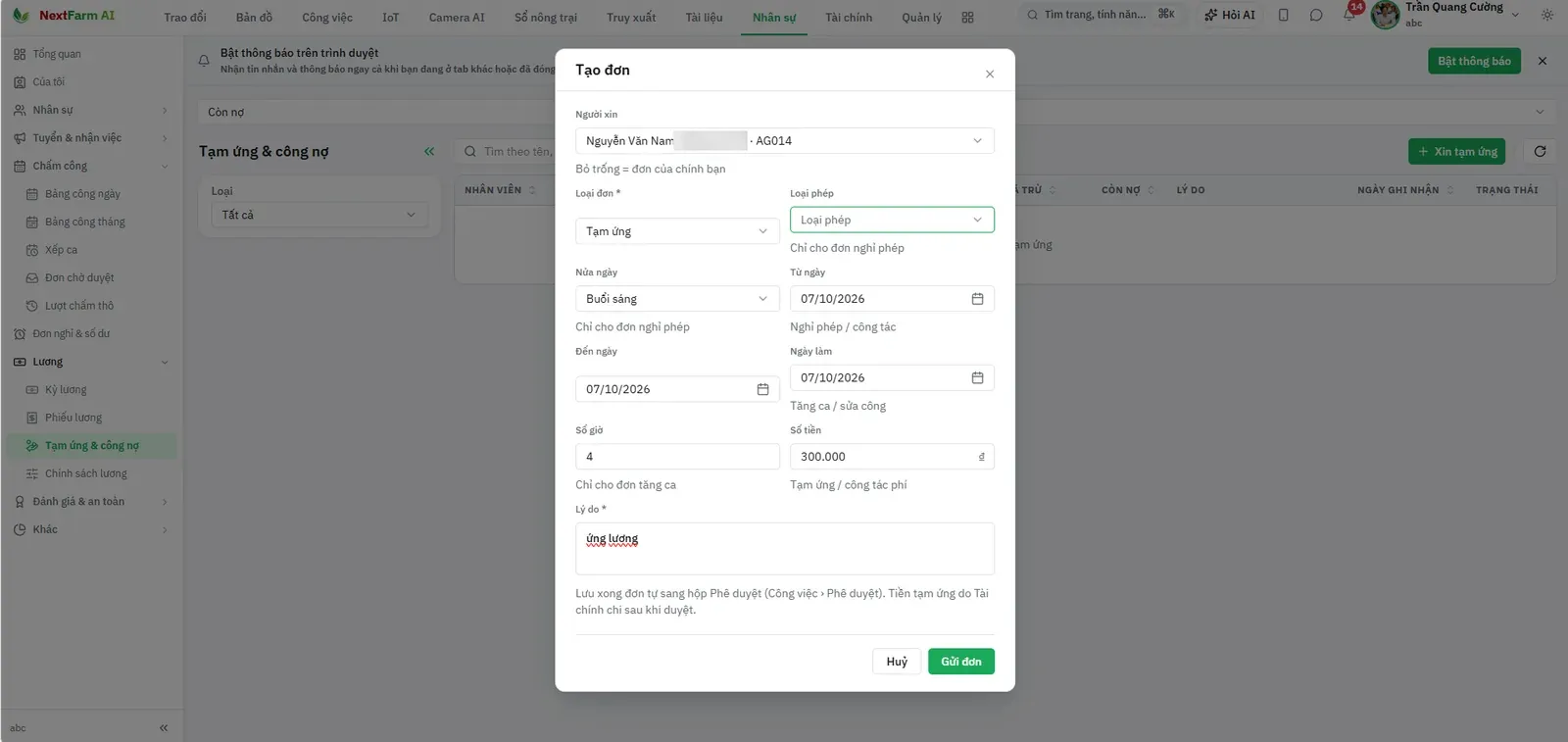Open the Loại filter dropdown showing Tất cả
Viewport: 1568px width, 742px height.
pyautogui.click(x=319, y=215)
